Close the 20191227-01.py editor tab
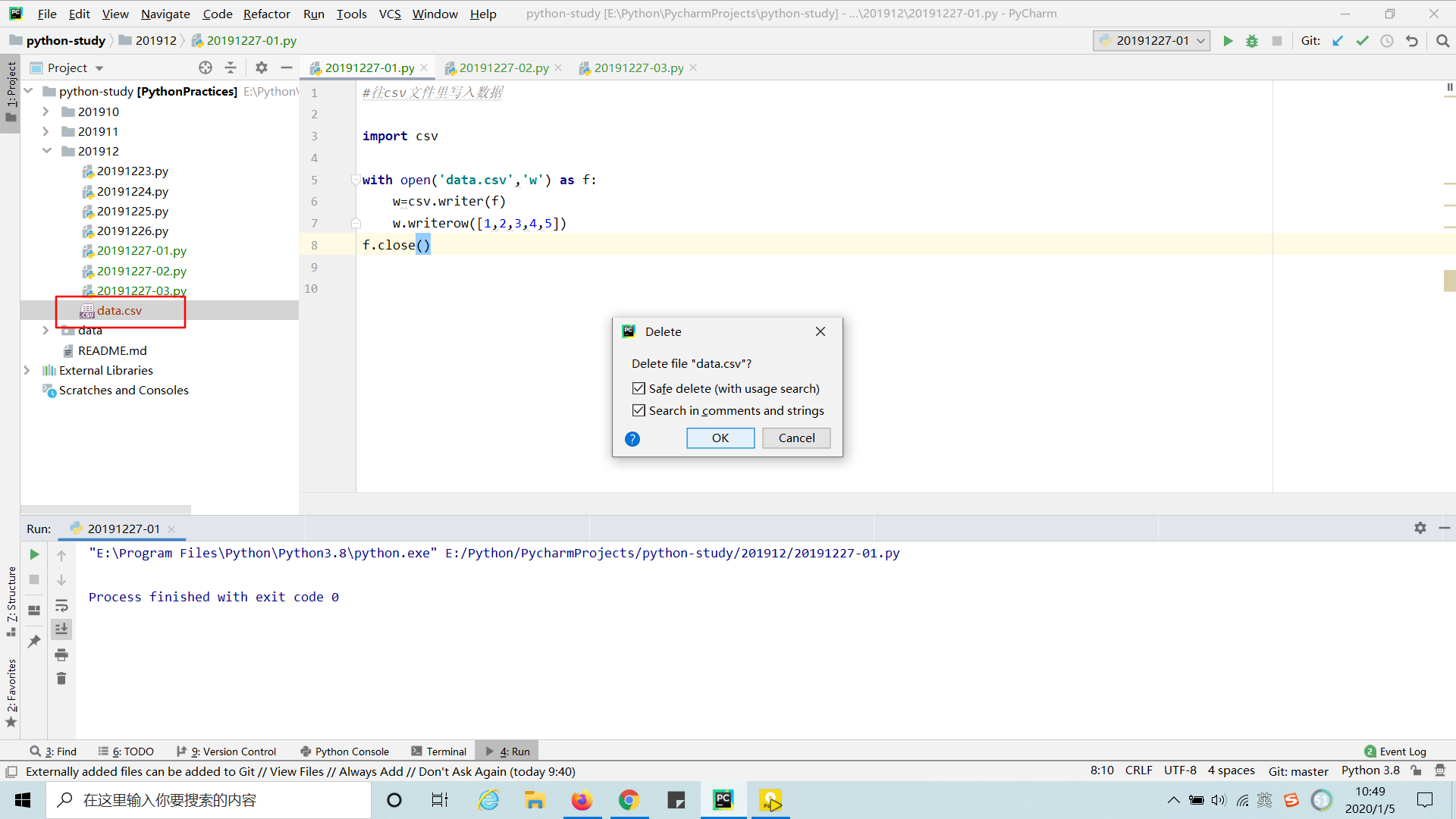The height and width of the screenshot is (819, 1456). point(424,67)
